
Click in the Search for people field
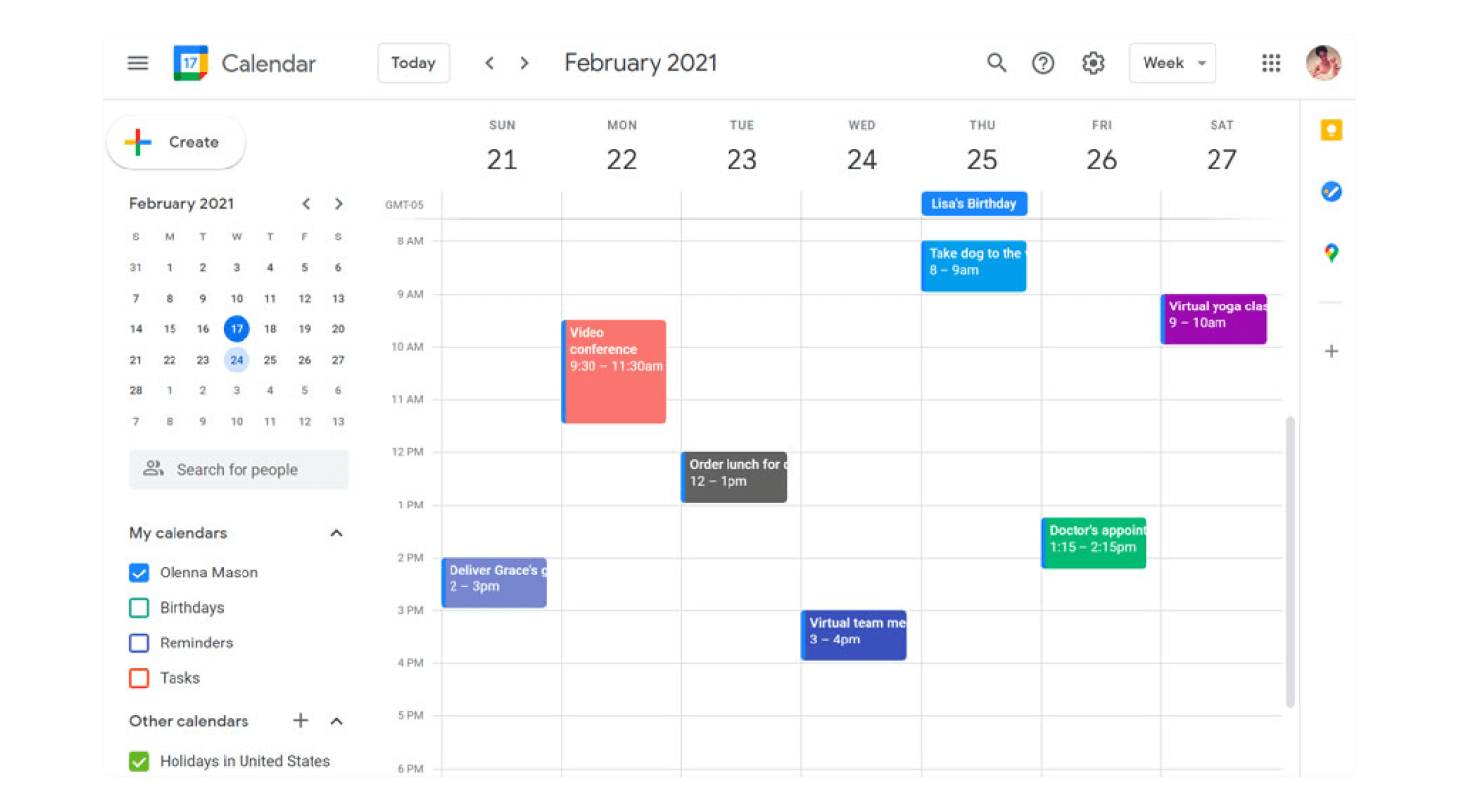pyautogui.click(x=239, y=470)
